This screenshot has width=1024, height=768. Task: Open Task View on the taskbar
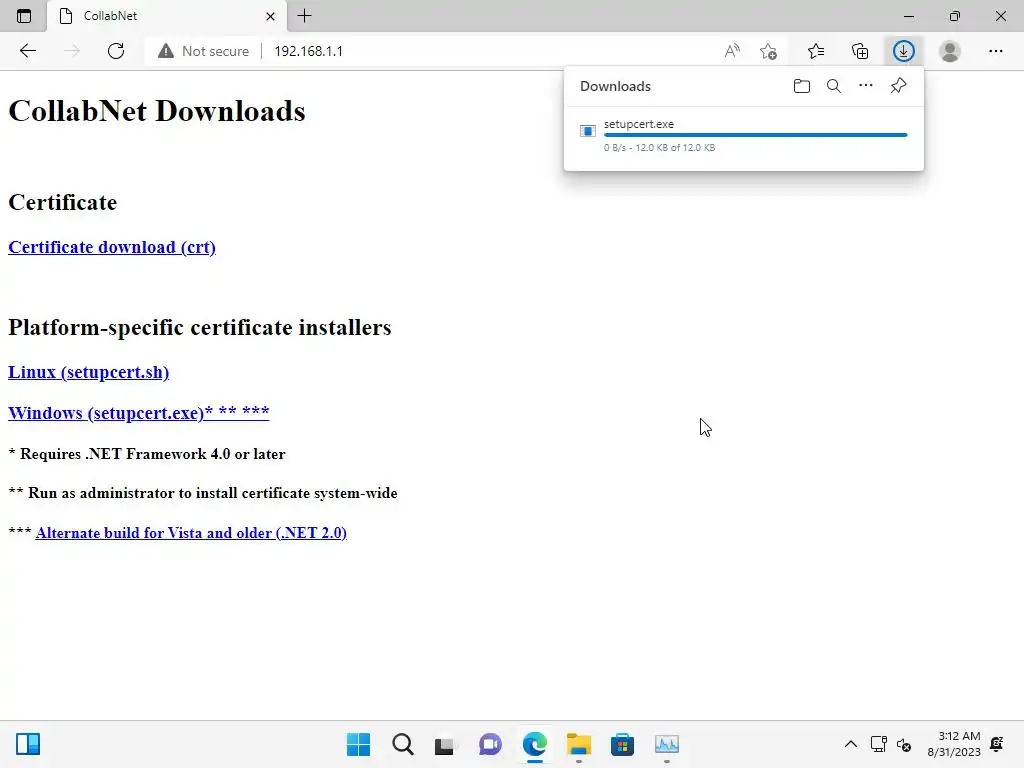445,744
